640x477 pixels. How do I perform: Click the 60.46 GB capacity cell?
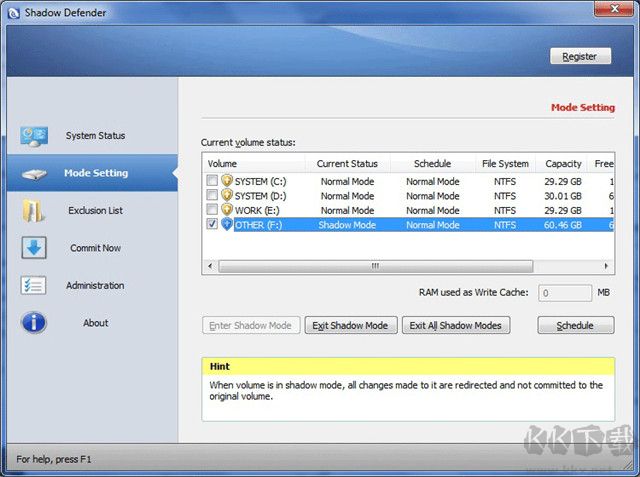(562, 225)
